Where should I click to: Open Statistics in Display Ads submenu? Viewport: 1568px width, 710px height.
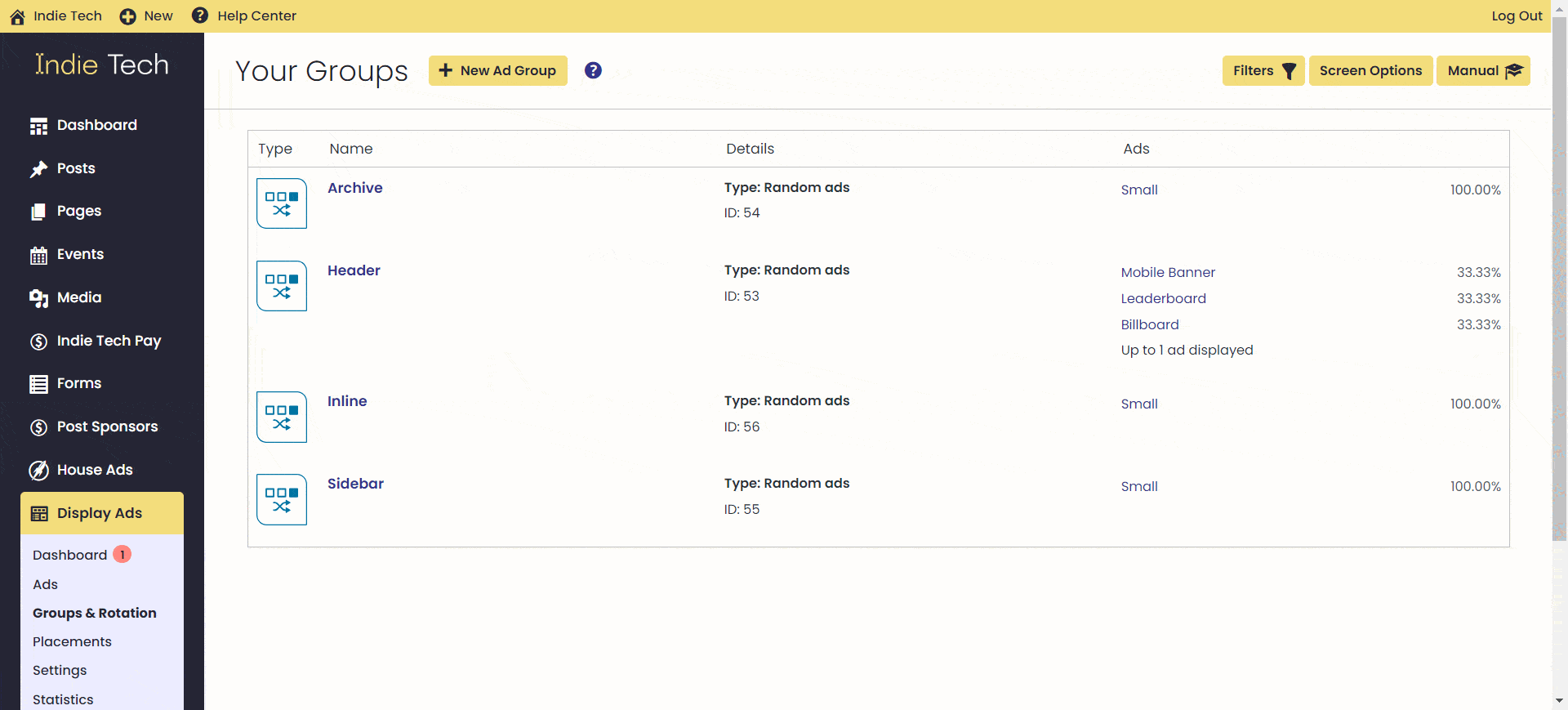tap(63, 699)
